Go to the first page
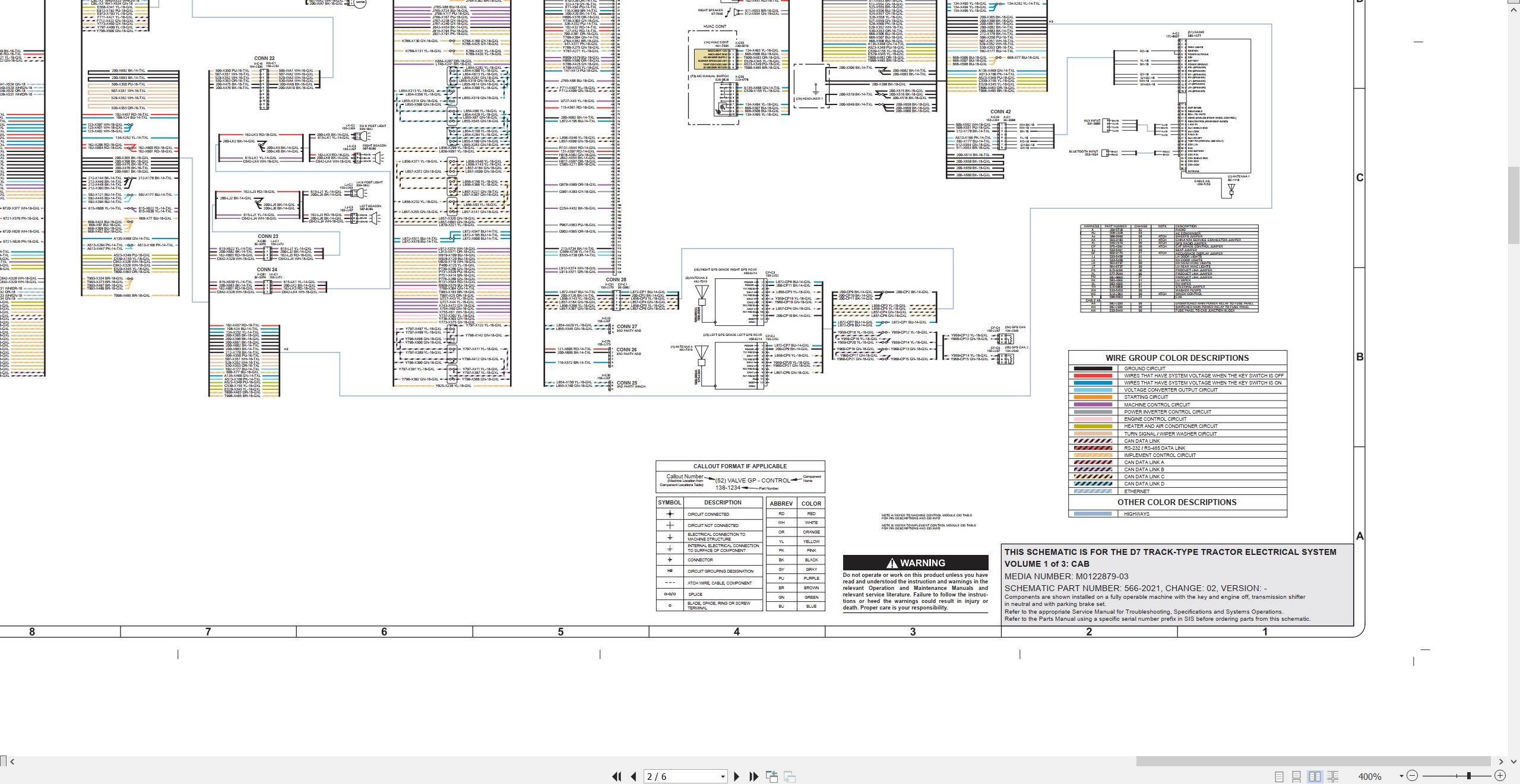Viewport: 1520px width, 784px height. click(617, 776)
